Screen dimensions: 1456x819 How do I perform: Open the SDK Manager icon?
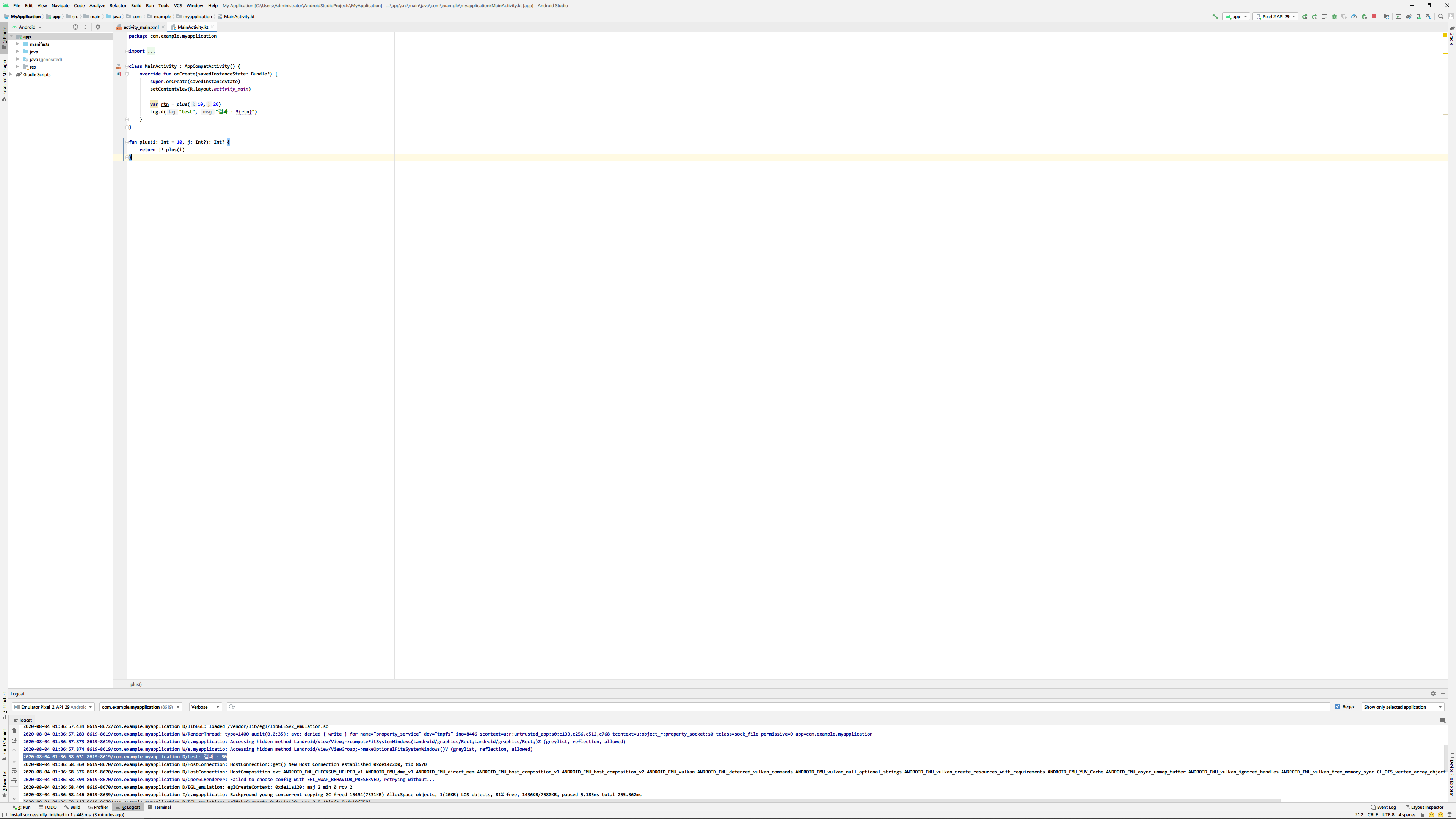1428,16
